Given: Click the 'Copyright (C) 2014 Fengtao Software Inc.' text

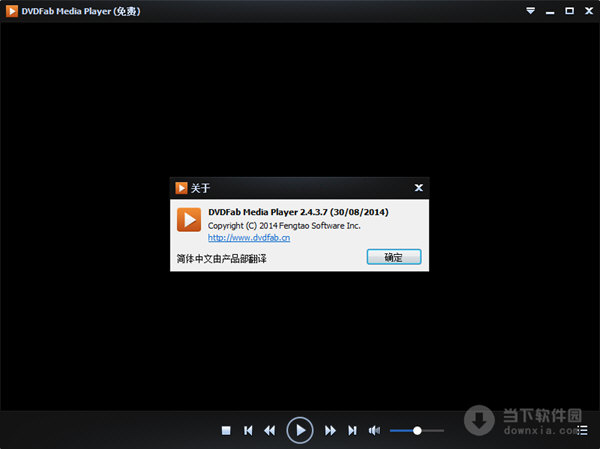Looking at the screenshot, I should 284,226.
